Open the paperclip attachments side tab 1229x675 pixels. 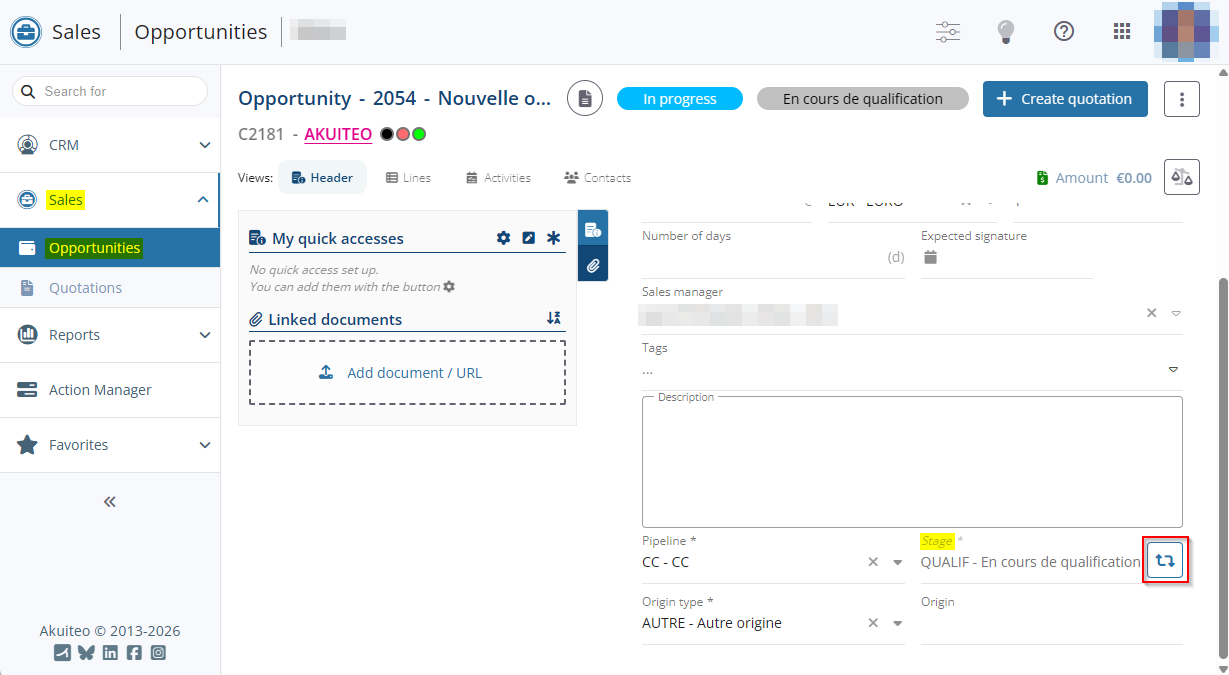pos(593,265)
